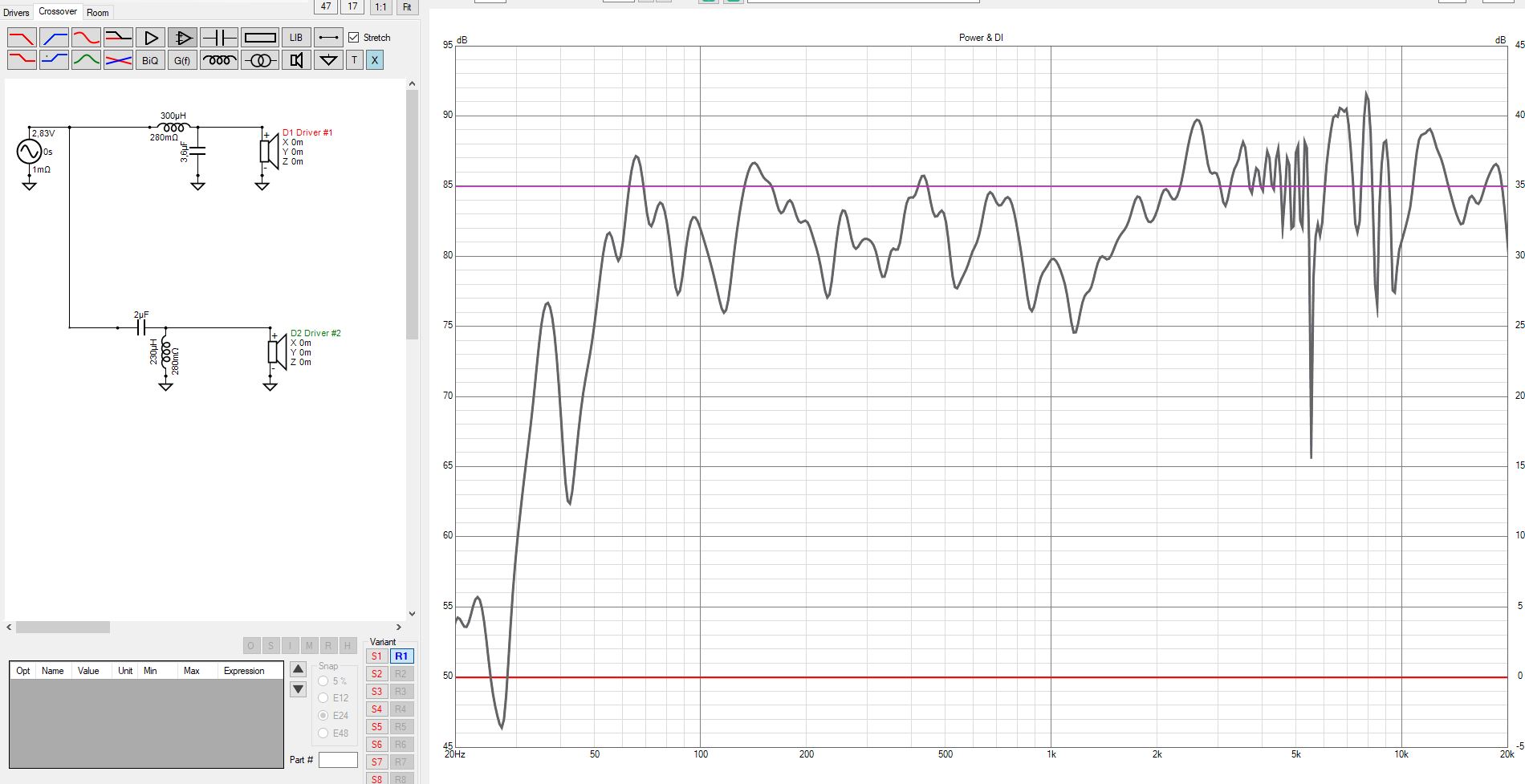
Task: Move parameter down with down-arrow button
Action: coord(298,689)
